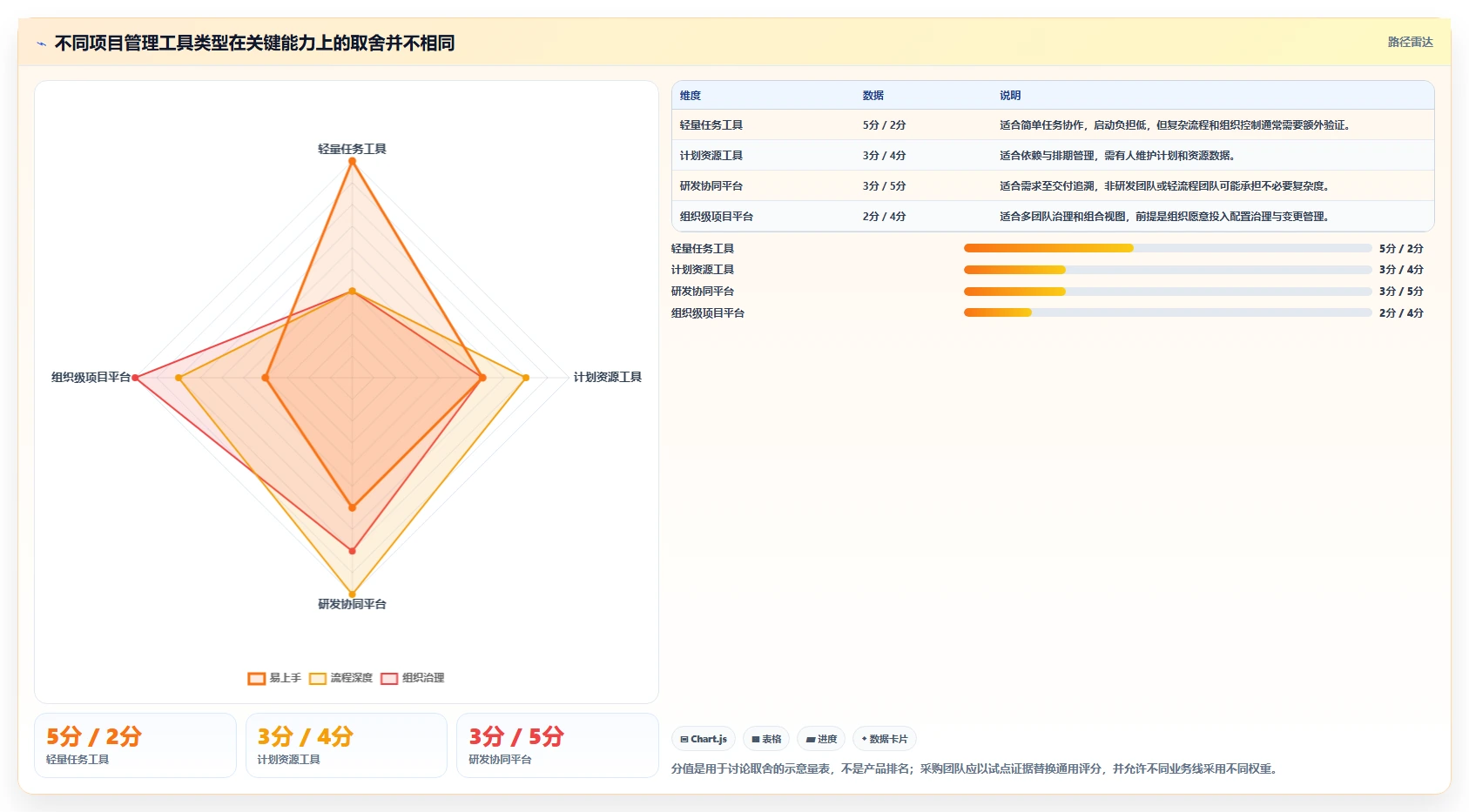
Task: Click the yellow 流程深度 legend swatch
Action: click(x=318, y=679)
